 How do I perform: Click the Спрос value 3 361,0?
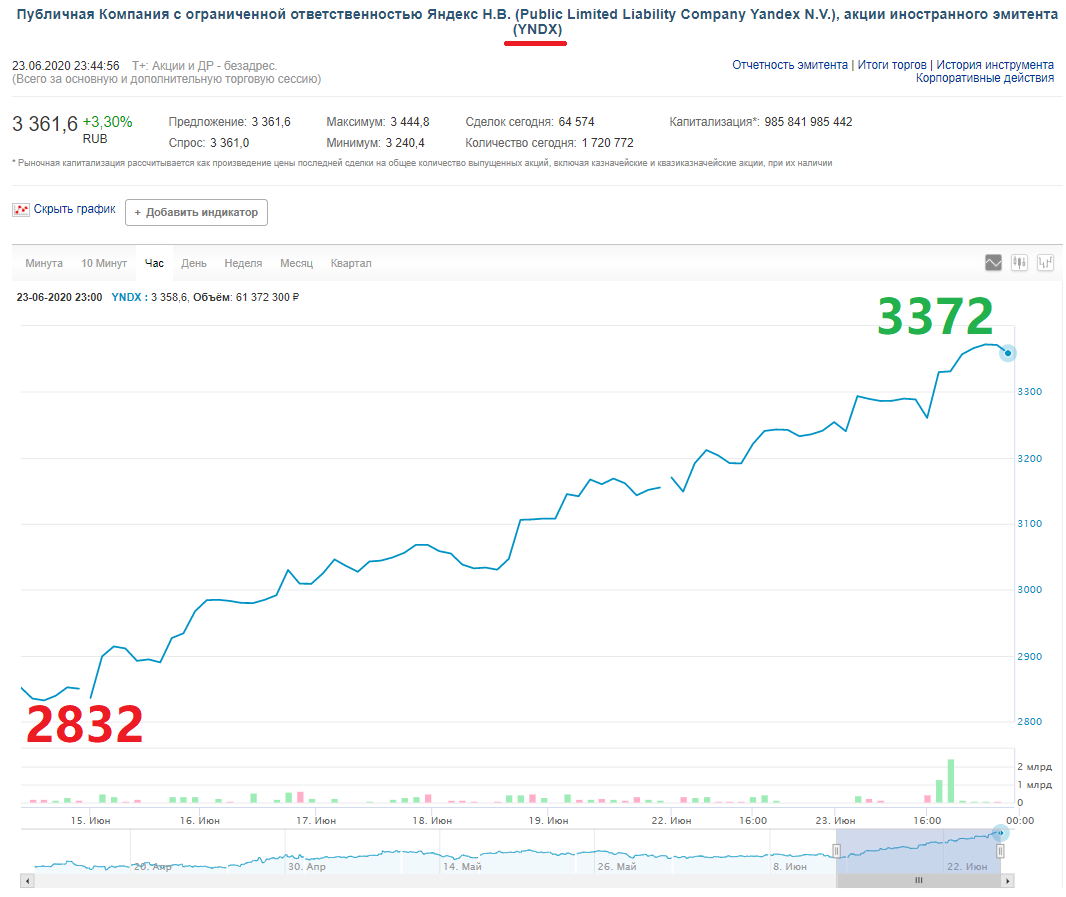(x=230, y=143)
